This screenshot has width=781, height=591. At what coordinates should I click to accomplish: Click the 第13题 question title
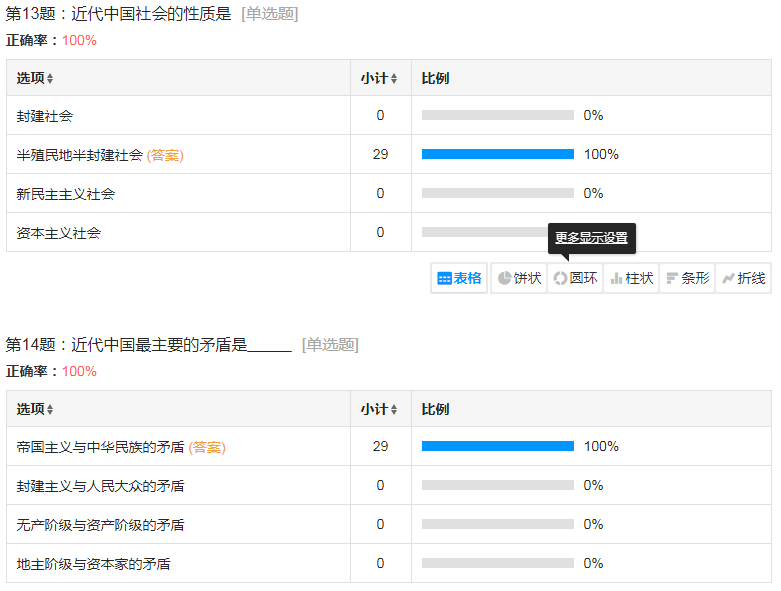point(118,14)
